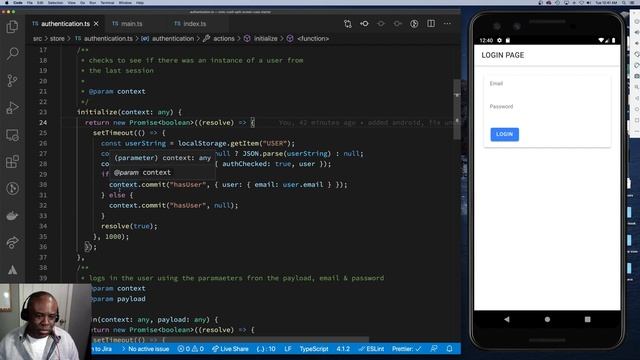Click line number 24 in gutter
Image resolution: width=640 pixels, height=360 pixels.
coord(43,122)
